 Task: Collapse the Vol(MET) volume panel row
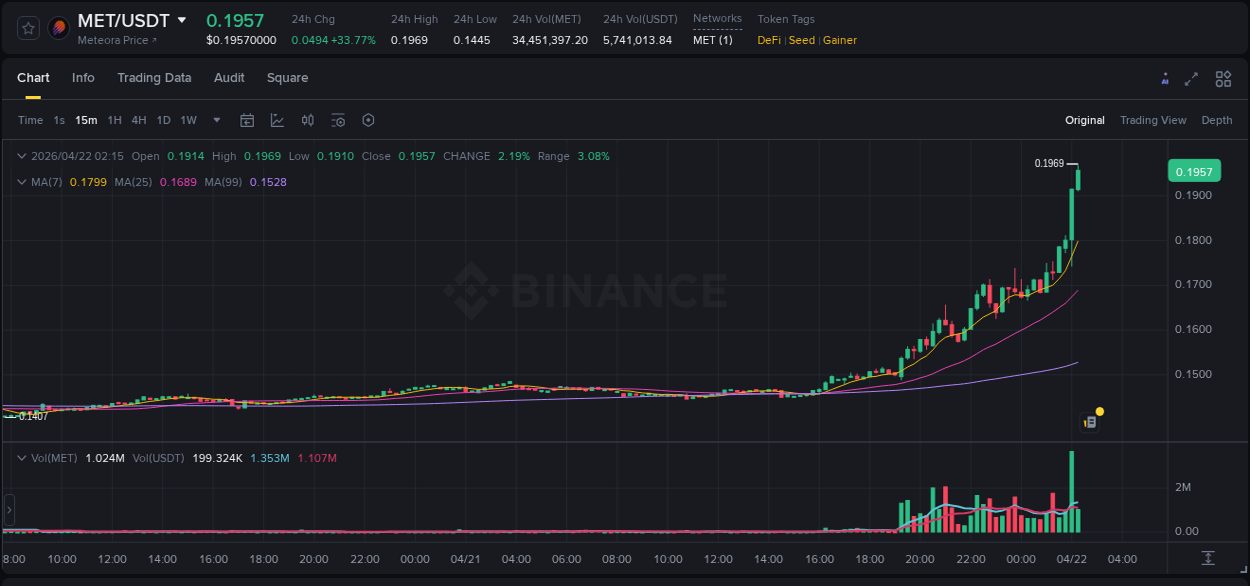pos(22,457)
